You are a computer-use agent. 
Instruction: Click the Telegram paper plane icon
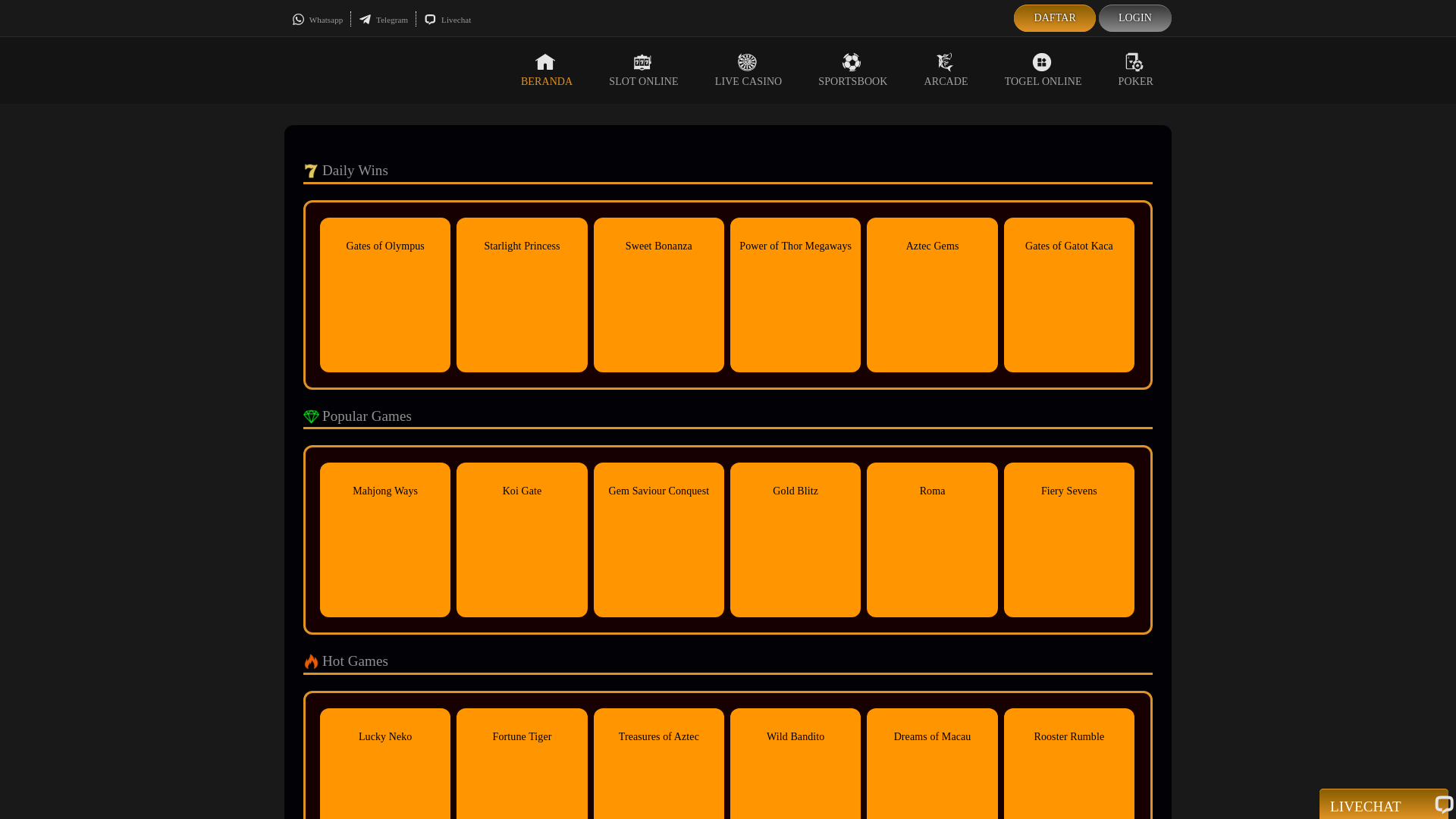click(366, 20)
